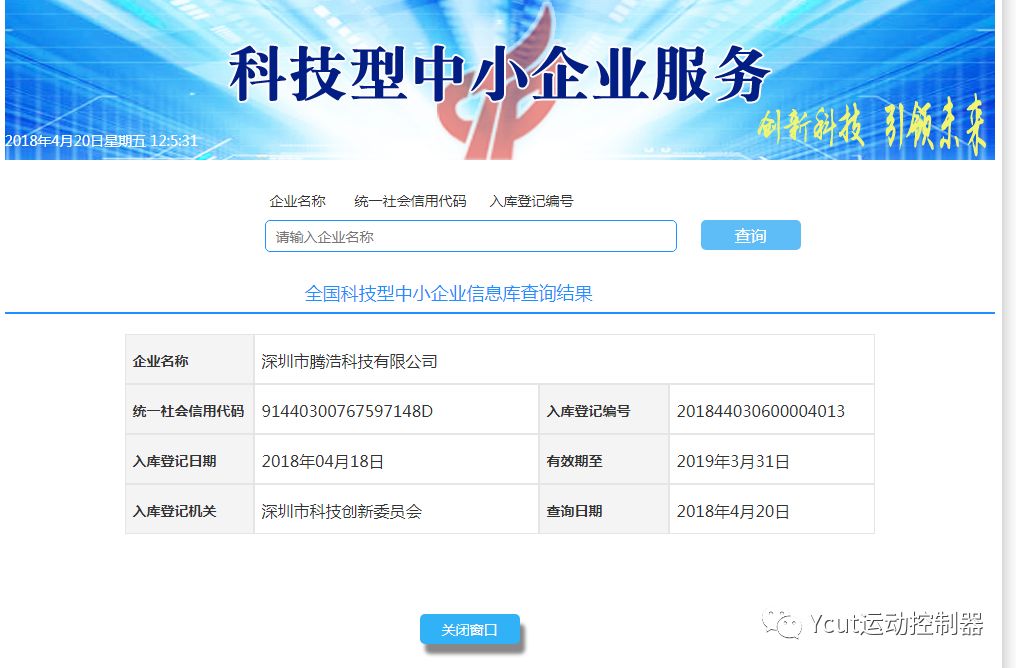Select the 入库登记编号 search tab

pos(531,202)
